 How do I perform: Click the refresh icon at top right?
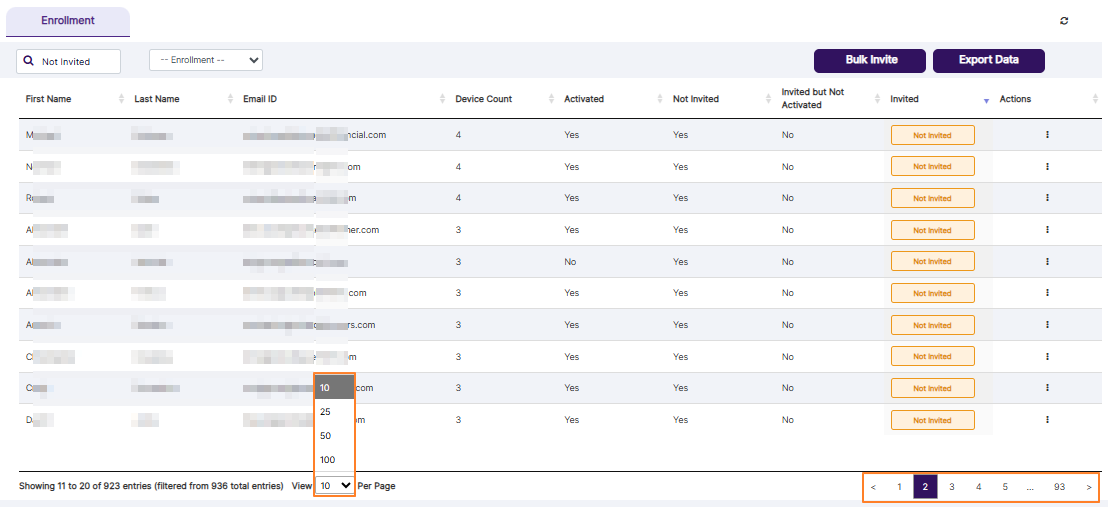click(x=1064, y=21)
